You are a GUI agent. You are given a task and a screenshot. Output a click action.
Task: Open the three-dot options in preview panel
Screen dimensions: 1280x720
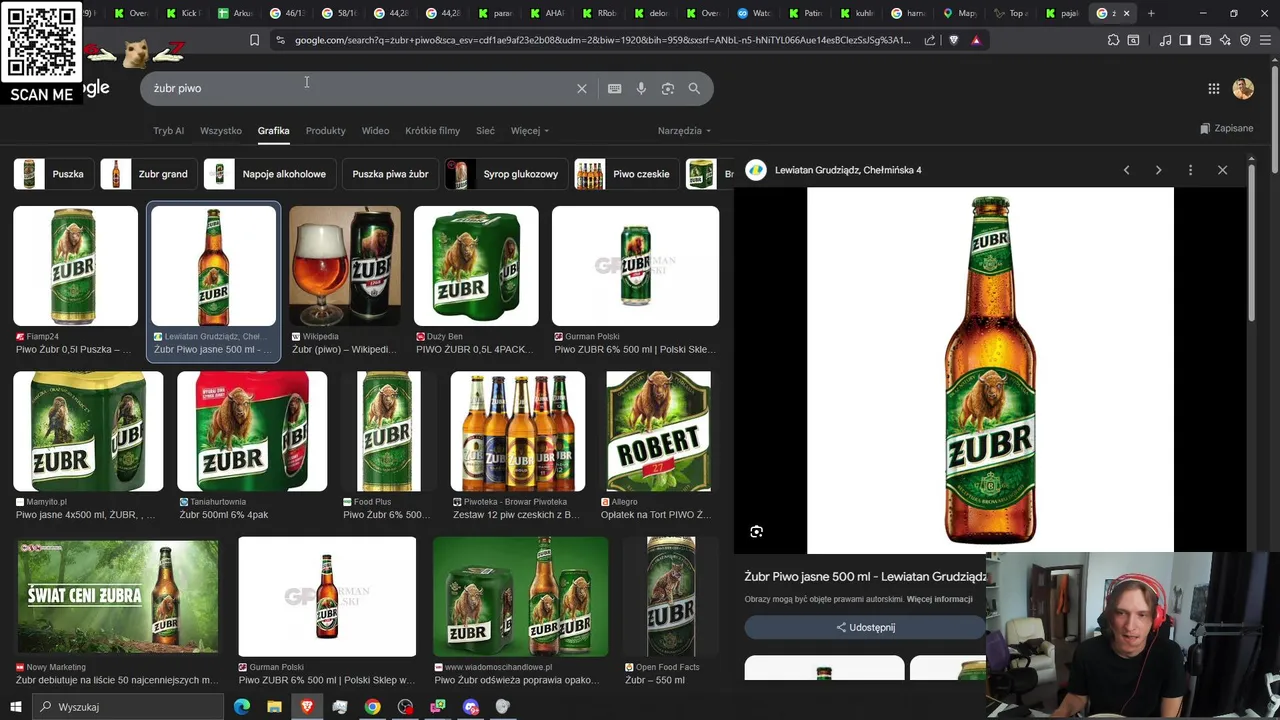pos(1190,170)
